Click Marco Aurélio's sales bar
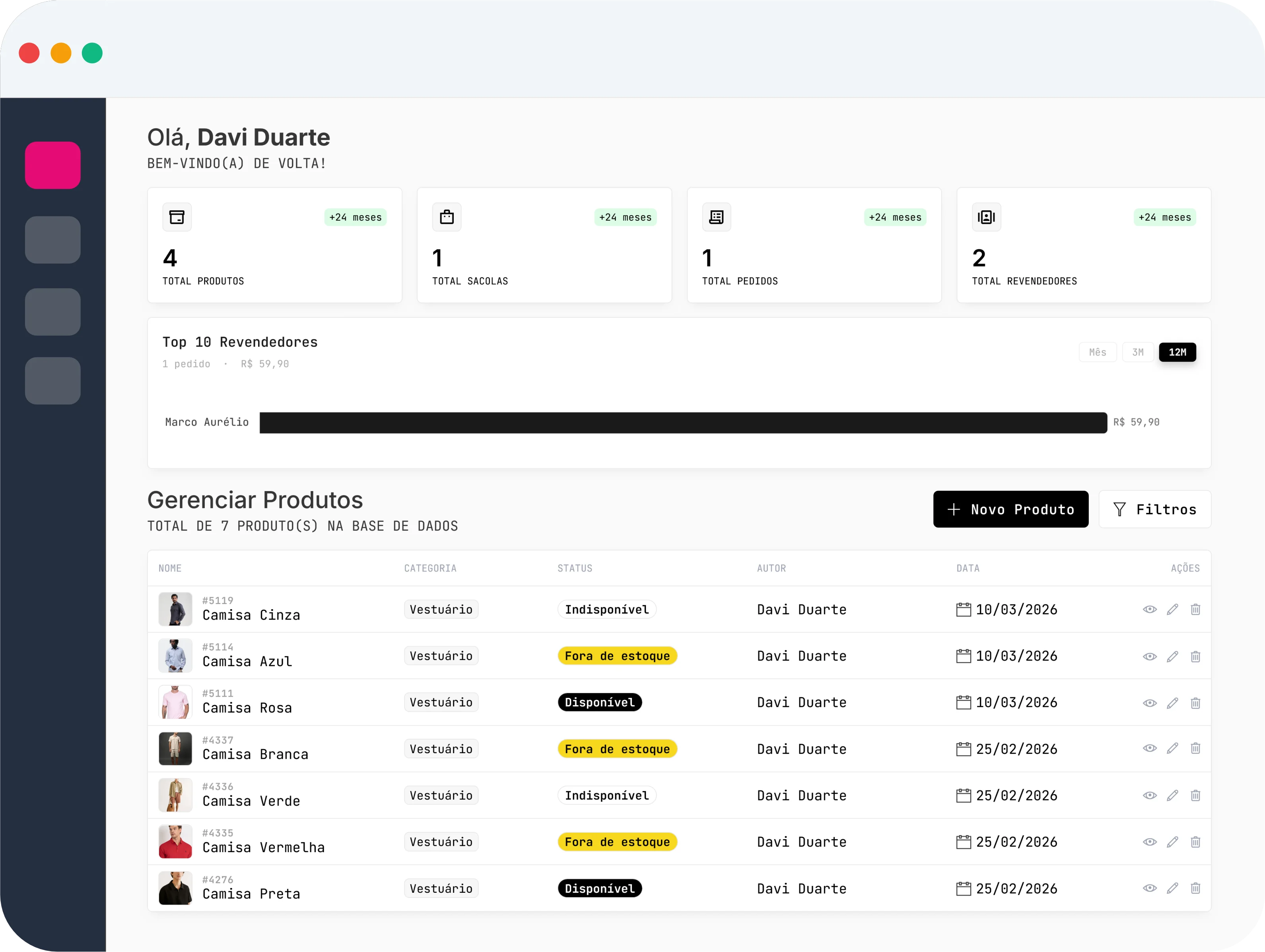 pos(683,423)
